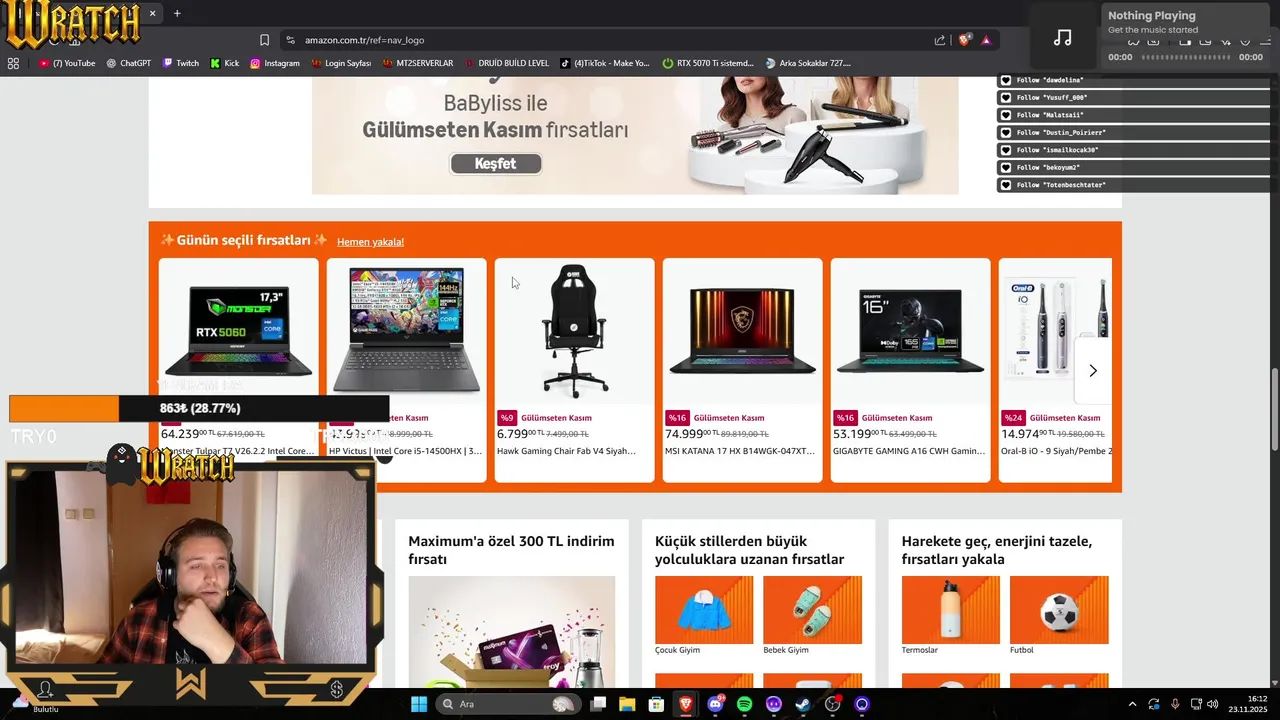
Task: Open the Arka Sokaklar bookmark
Action: tap(807, 63)
